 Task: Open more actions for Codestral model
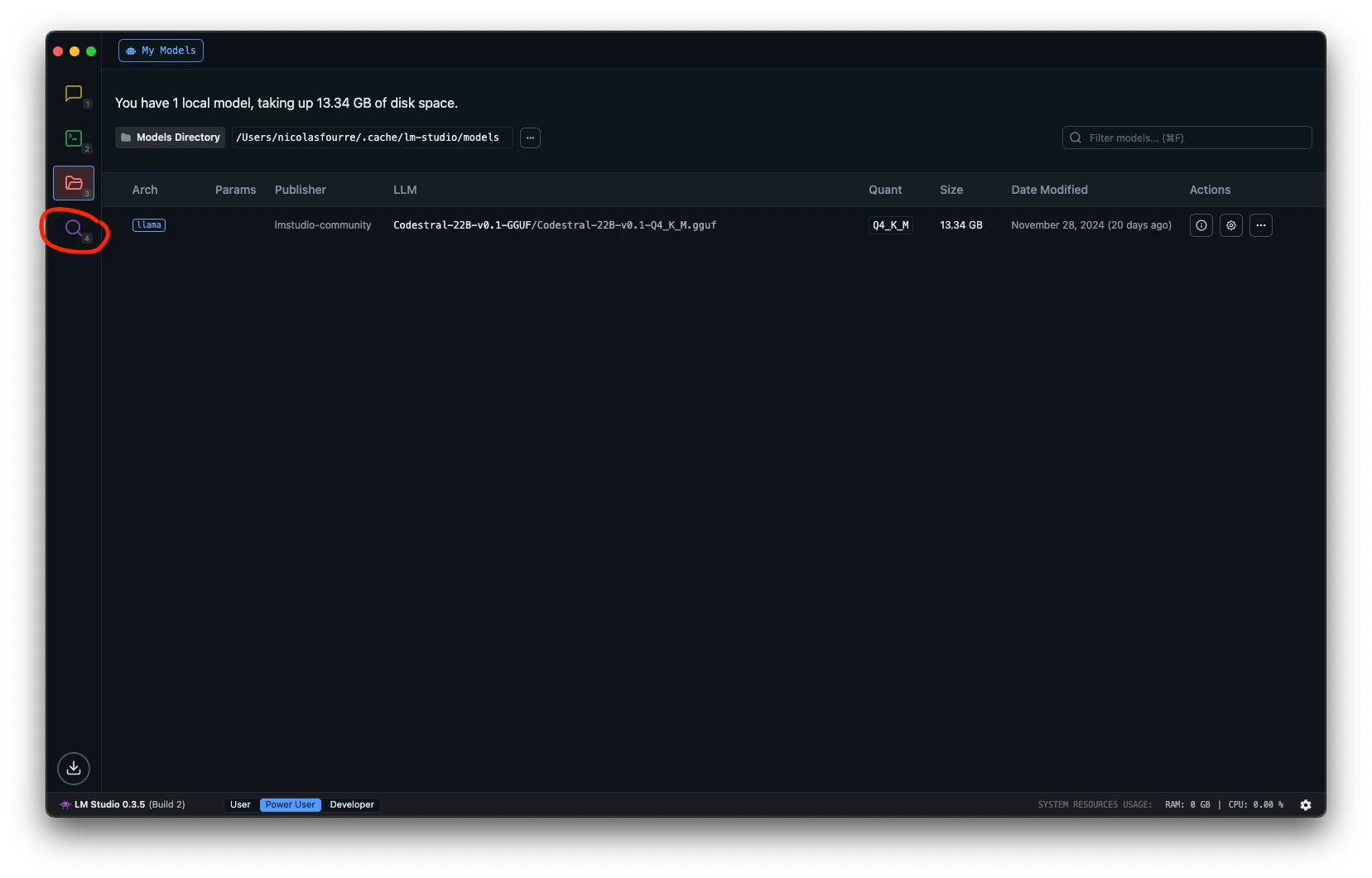coord(1261,225)
